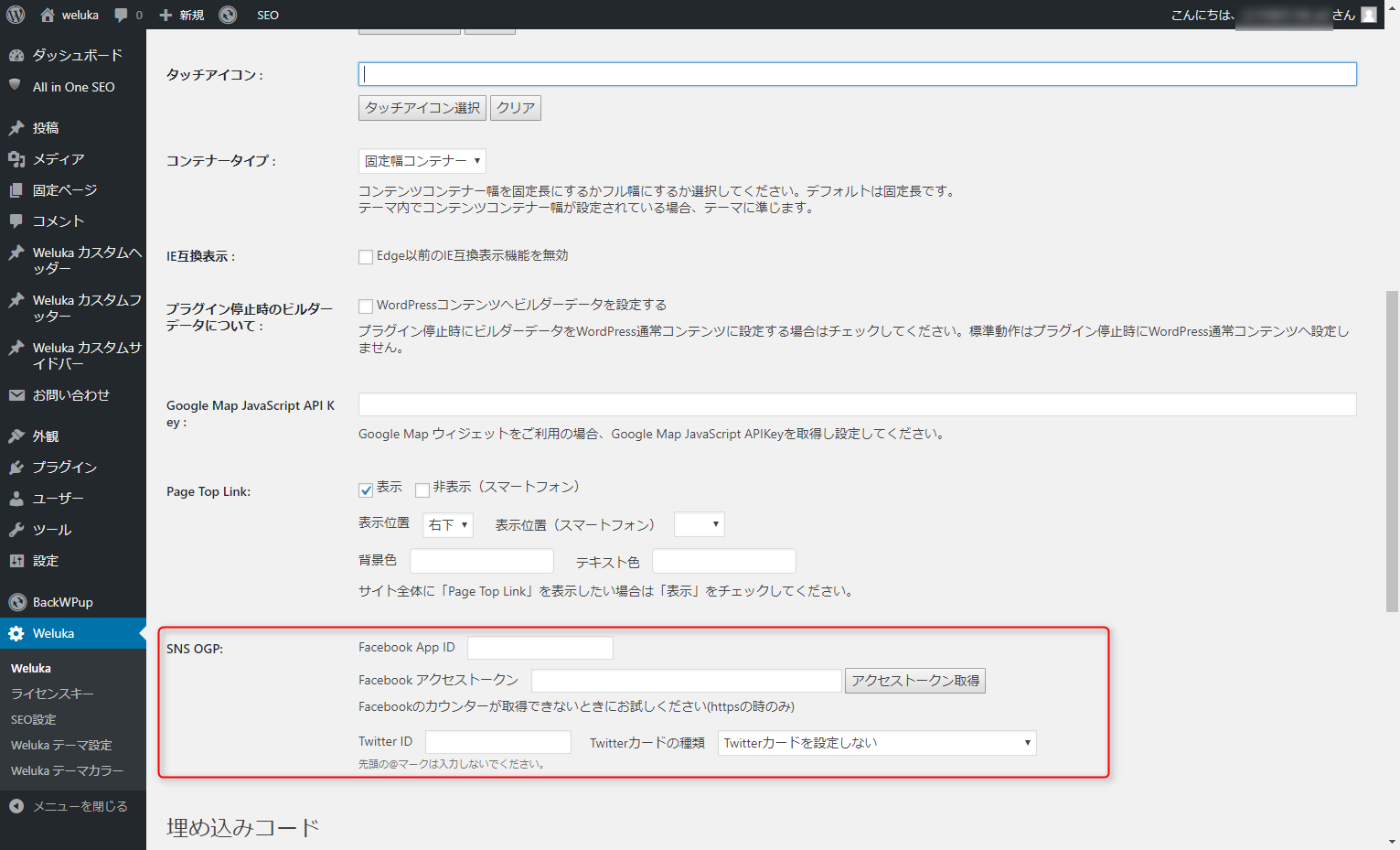This screenshot has height=850, width=1400.
Task: Open the プラグイン sidebar link
Action: (x=65, y=468)
